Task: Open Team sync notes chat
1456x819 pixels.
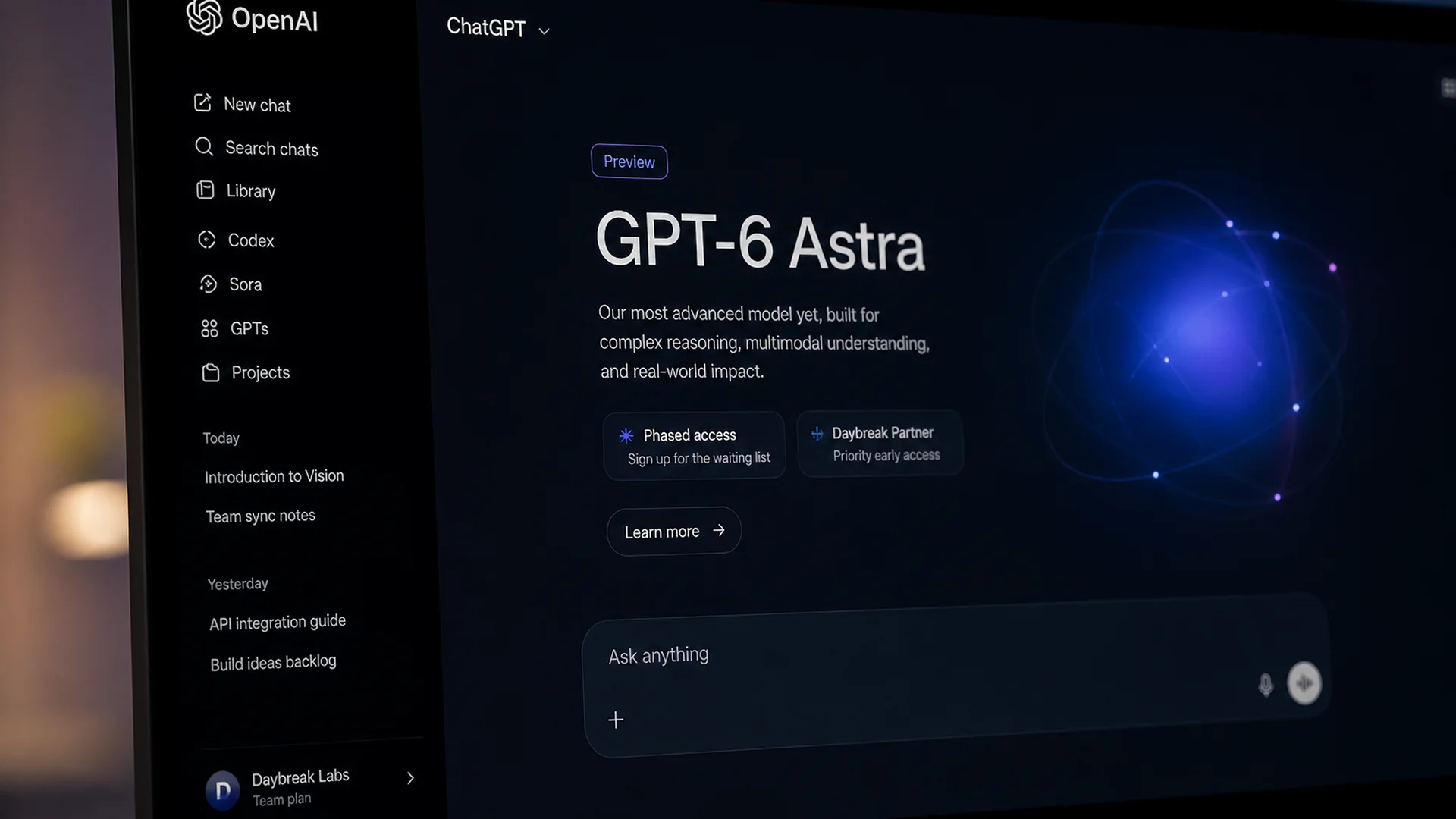Action: pyautogui.click(x=260, y=516)
